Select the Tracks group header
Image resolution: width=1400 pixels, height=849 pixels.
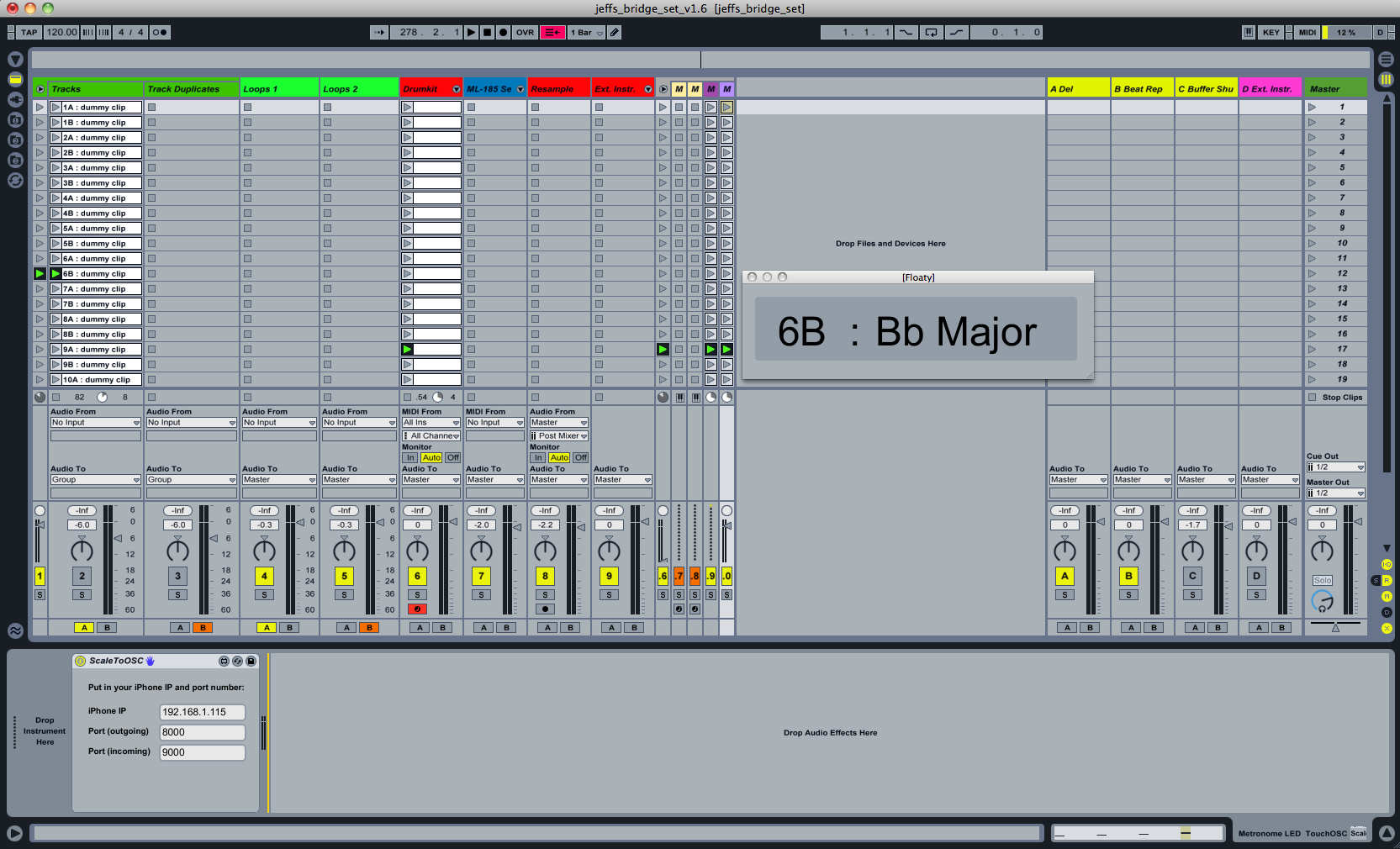coord(95,89)
